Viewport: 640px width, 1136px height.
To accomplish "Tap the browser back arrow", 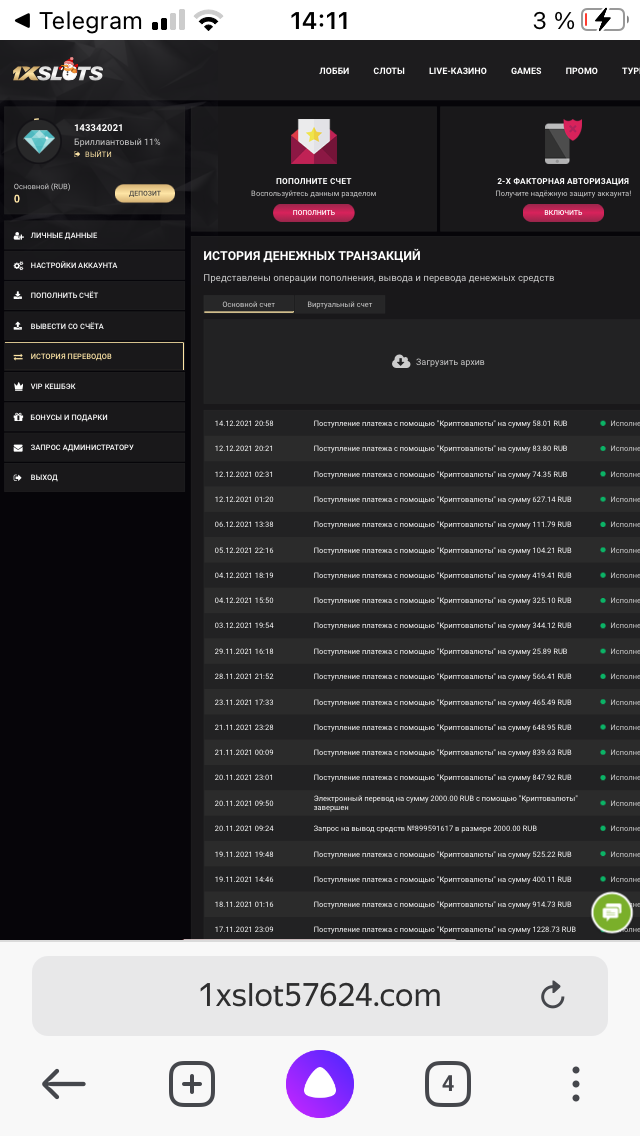I will (x=64, y=1083).
